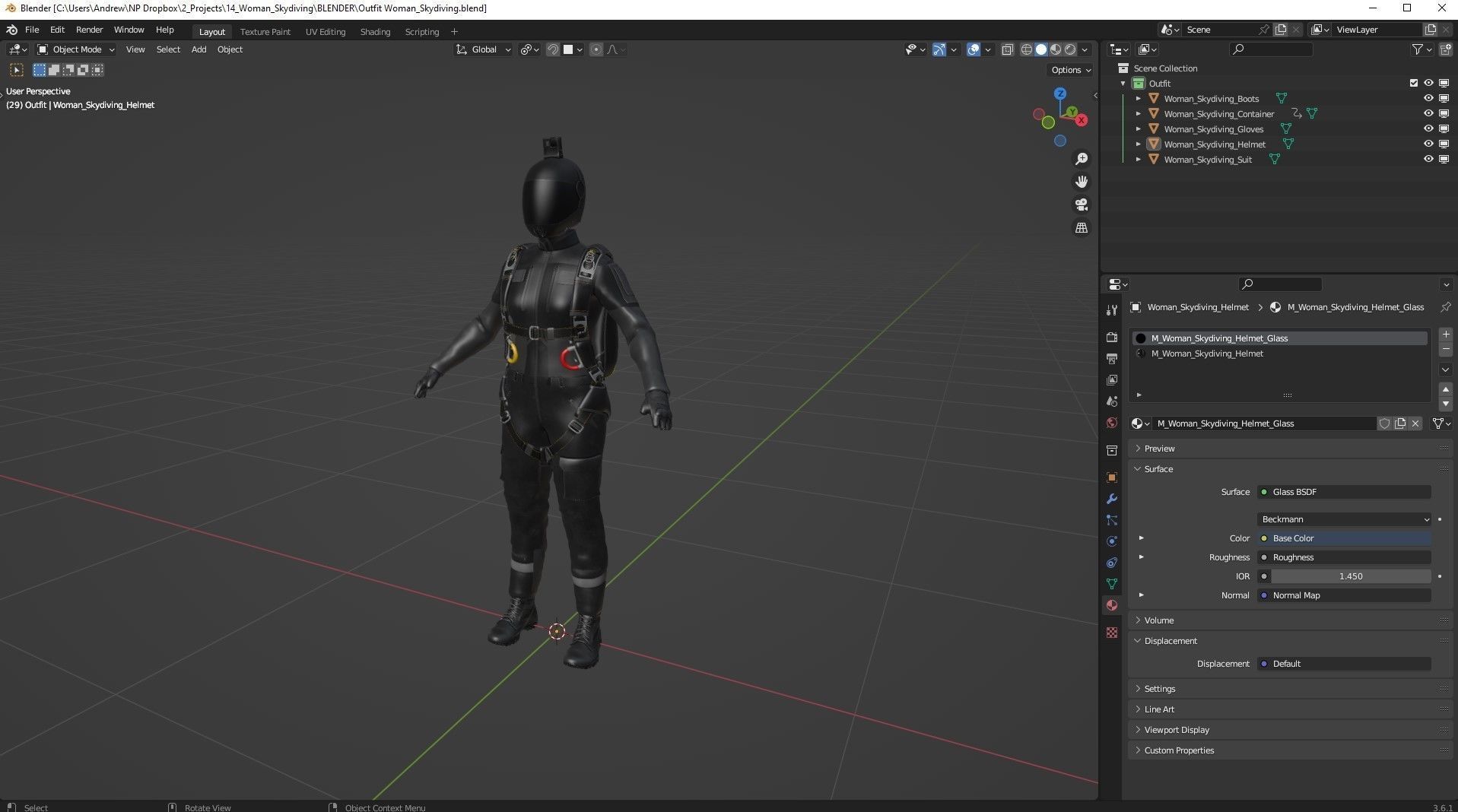The width and height of the screenshot is (1458, 812).
Task: Switch to Rendered viewport shading mode
Action: coord(1070,49)
